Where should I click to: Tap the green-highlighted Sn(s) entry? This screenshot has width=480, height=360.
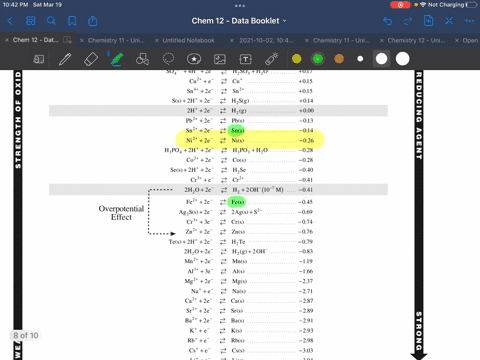[x=237, y=130]
